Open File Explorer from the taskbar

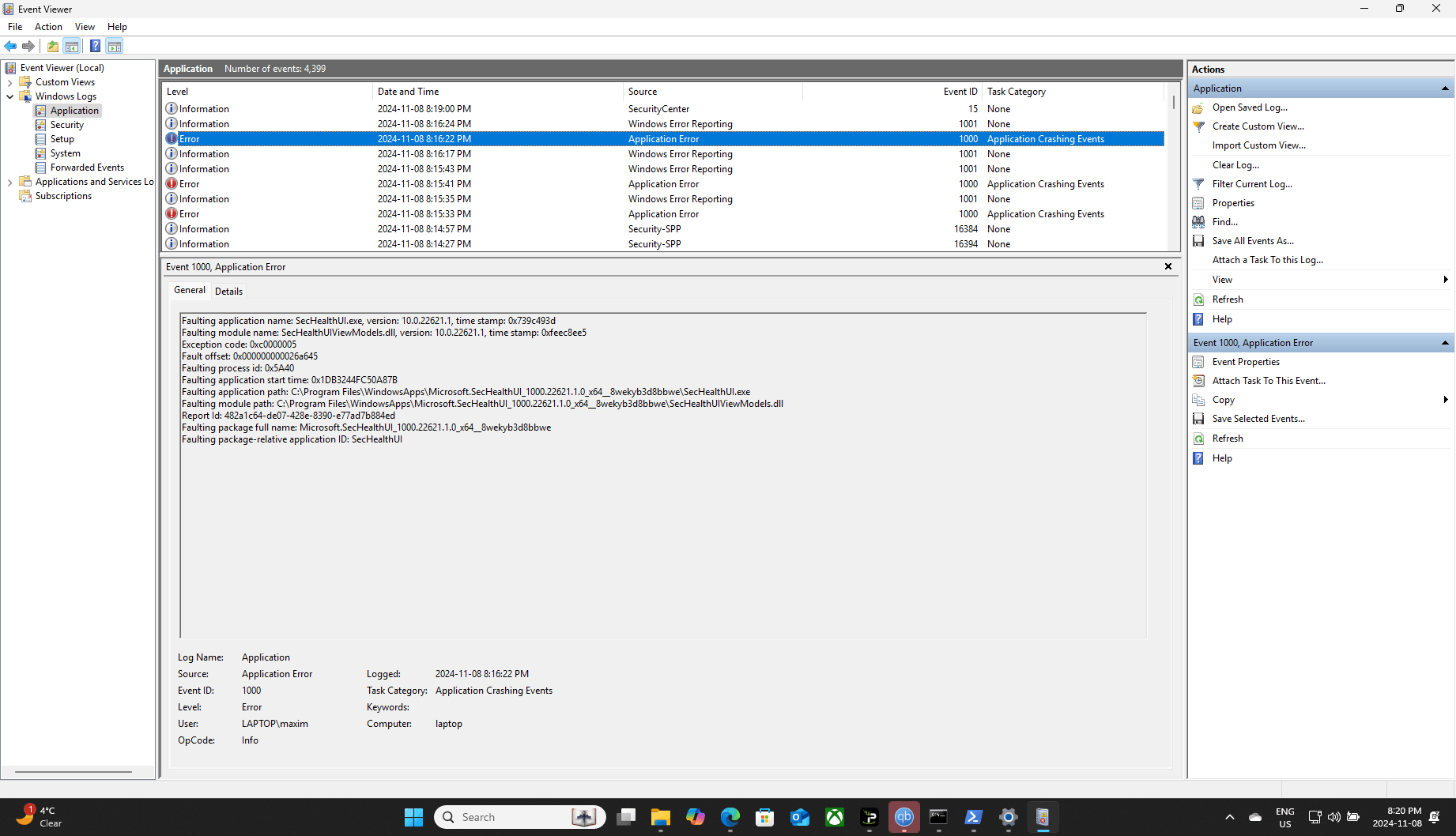[661, 817]
